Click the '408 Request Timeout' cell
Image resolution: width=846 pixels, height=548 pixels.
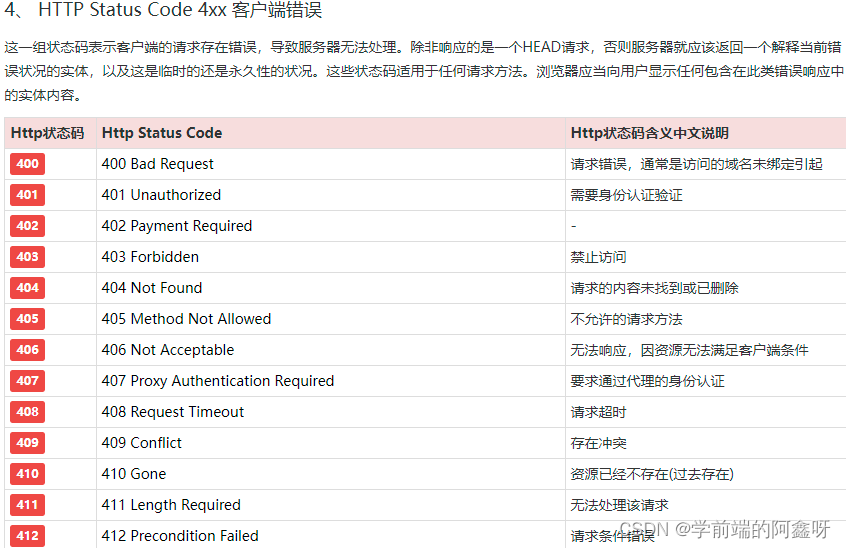[330, 412]
